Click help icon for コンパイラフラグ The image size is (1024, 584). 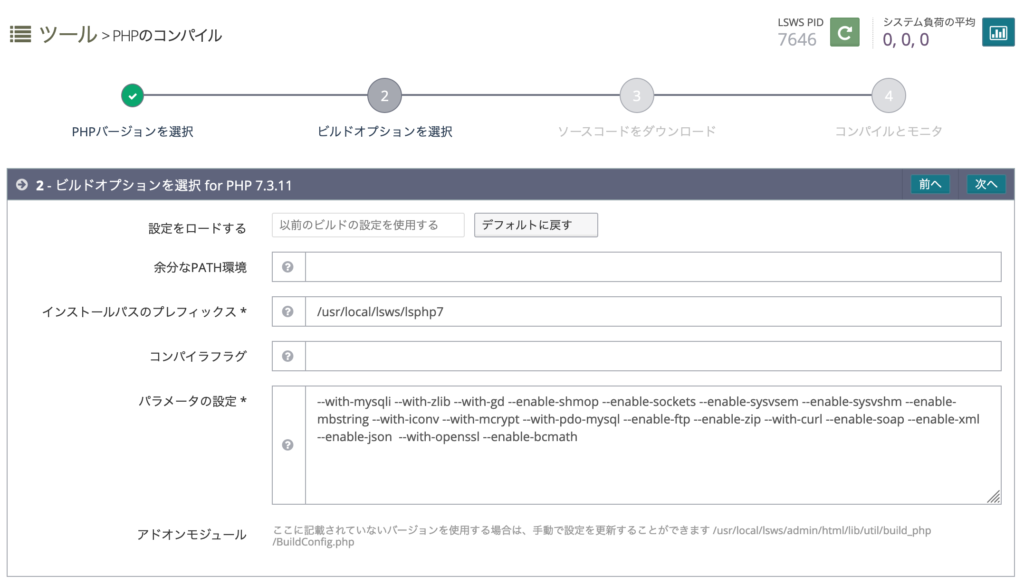click(x=288, y=356)
